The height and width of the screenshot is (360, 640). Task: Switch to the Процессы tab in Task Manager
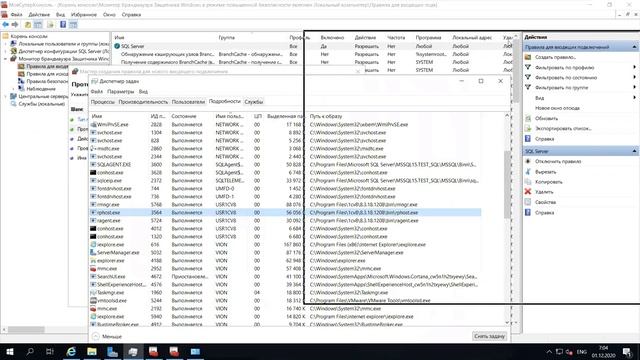pos(102,102)
